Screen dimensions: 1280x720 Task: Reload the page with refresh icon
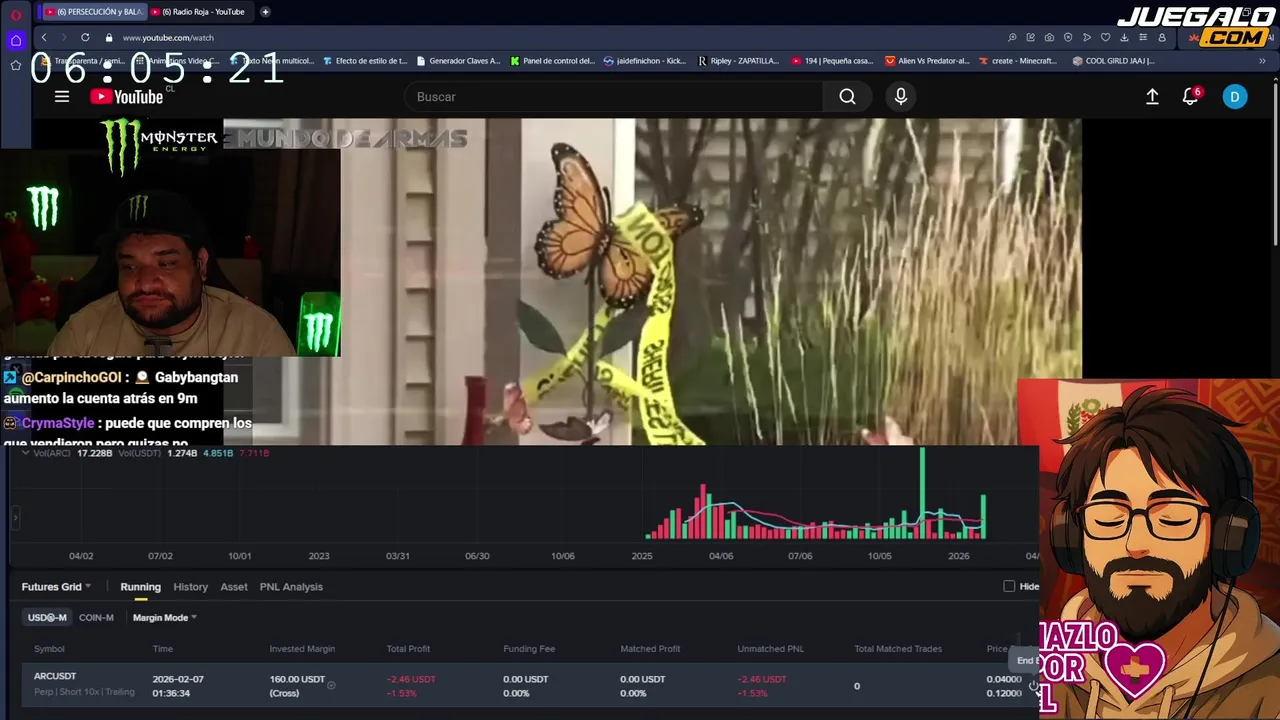click(x=85, y=37)
